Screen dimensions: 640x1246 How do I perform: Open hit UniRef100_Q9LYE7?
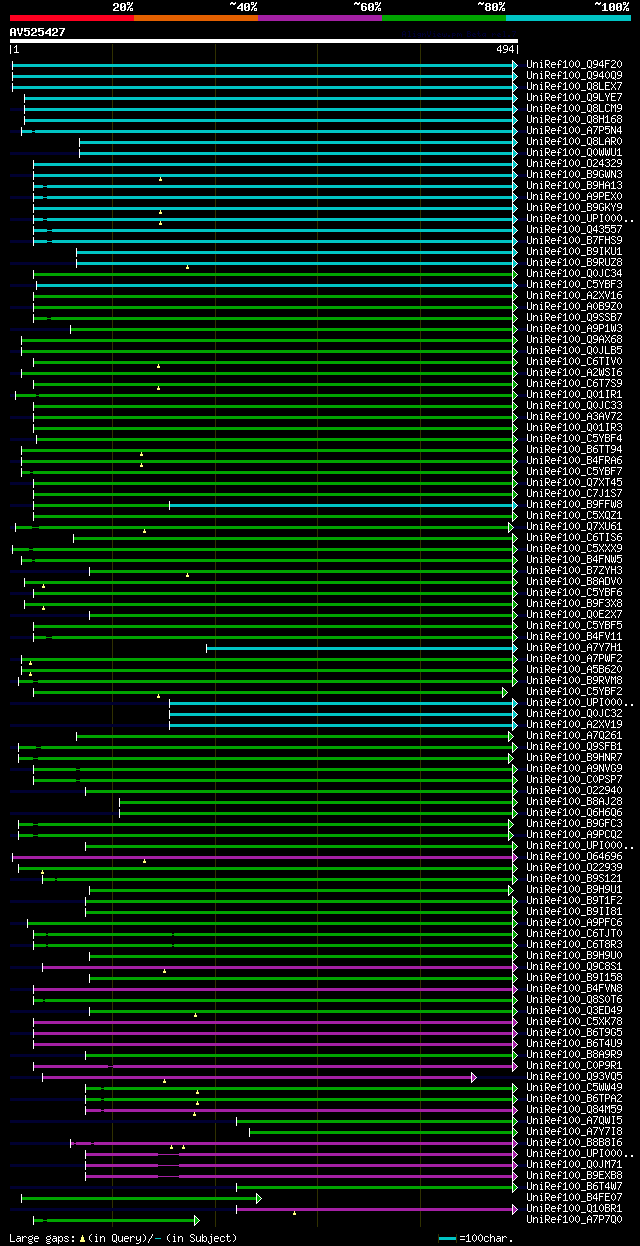[x=574, y=97]
